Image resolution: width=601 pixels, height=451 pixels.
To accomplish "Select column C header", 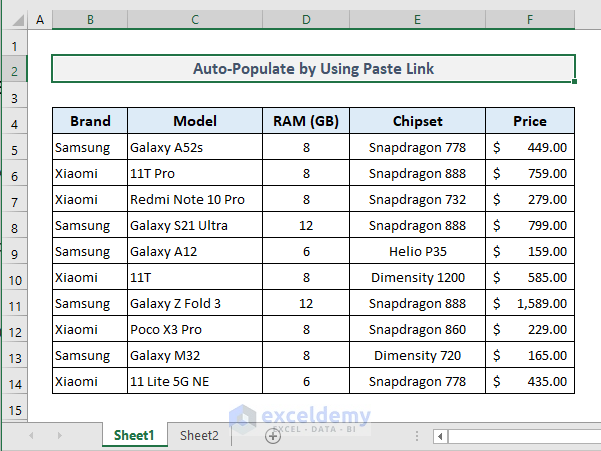I will 195,20.
